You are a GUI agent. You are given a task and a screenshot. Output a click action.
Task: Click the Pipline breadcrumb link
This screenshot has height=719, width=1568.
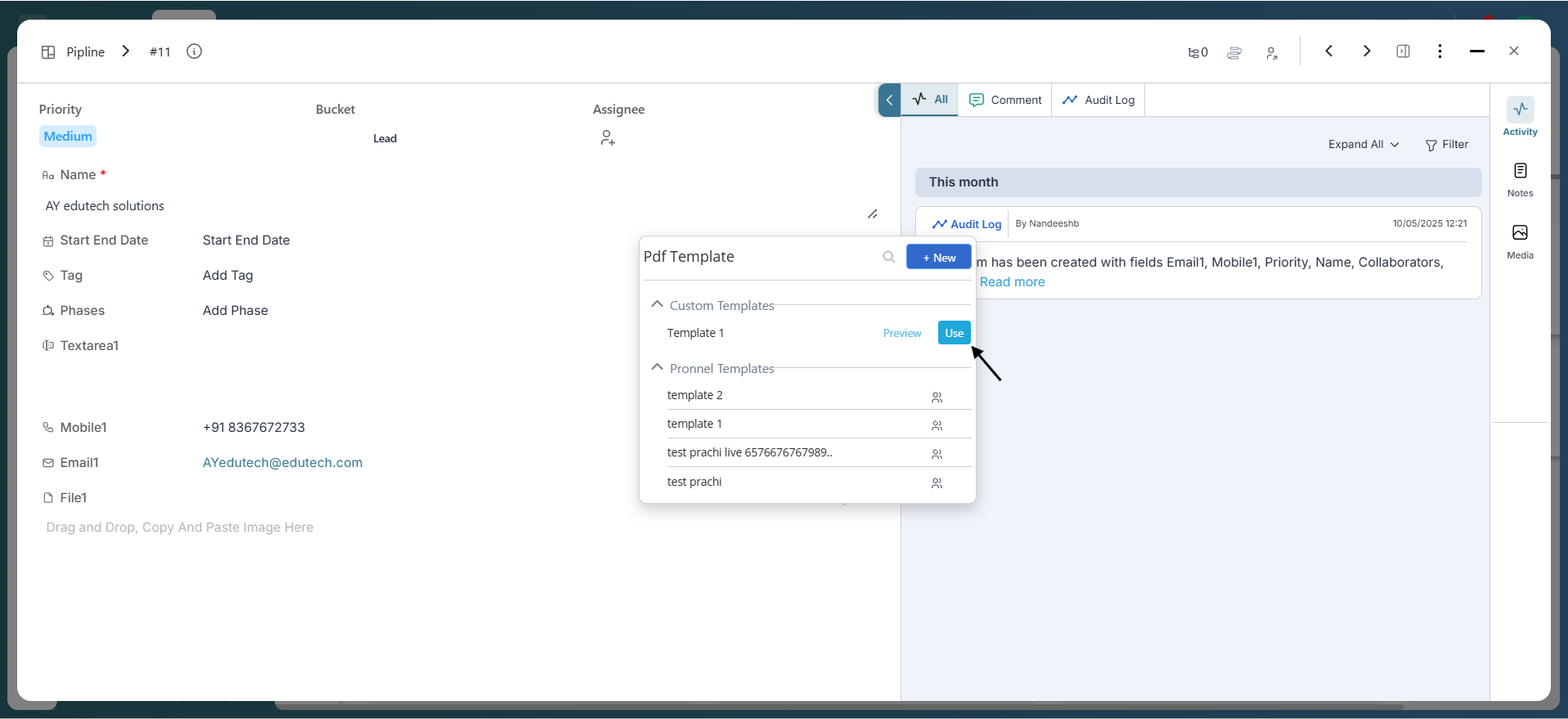[x=86, y=52]
